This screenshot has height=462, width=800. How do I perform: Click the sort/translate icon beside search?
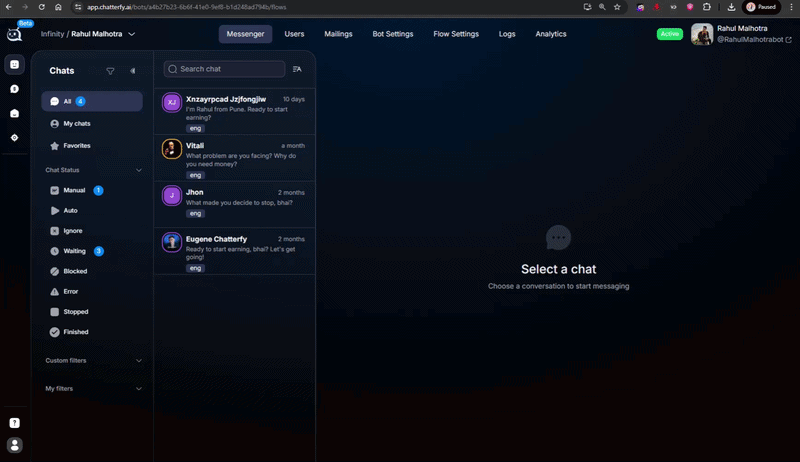297,69
